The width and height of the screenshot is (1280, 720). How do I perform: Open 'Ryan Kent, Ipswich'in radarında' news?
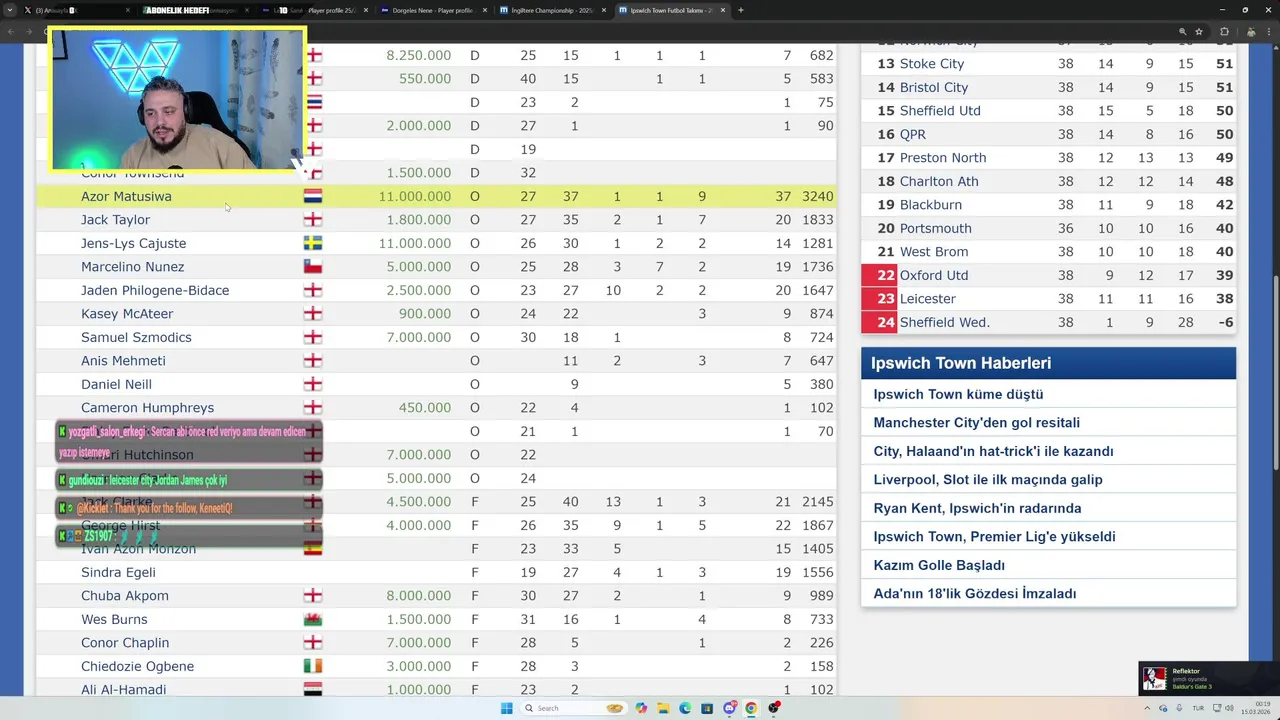tap(977, 508)
